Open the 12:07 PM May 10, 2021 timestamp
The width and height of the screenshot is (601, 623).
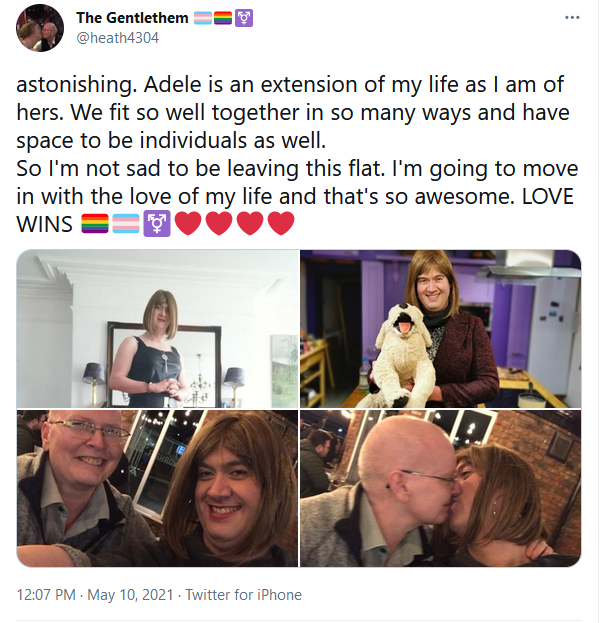pyautogui.click(x=95, y=595)
